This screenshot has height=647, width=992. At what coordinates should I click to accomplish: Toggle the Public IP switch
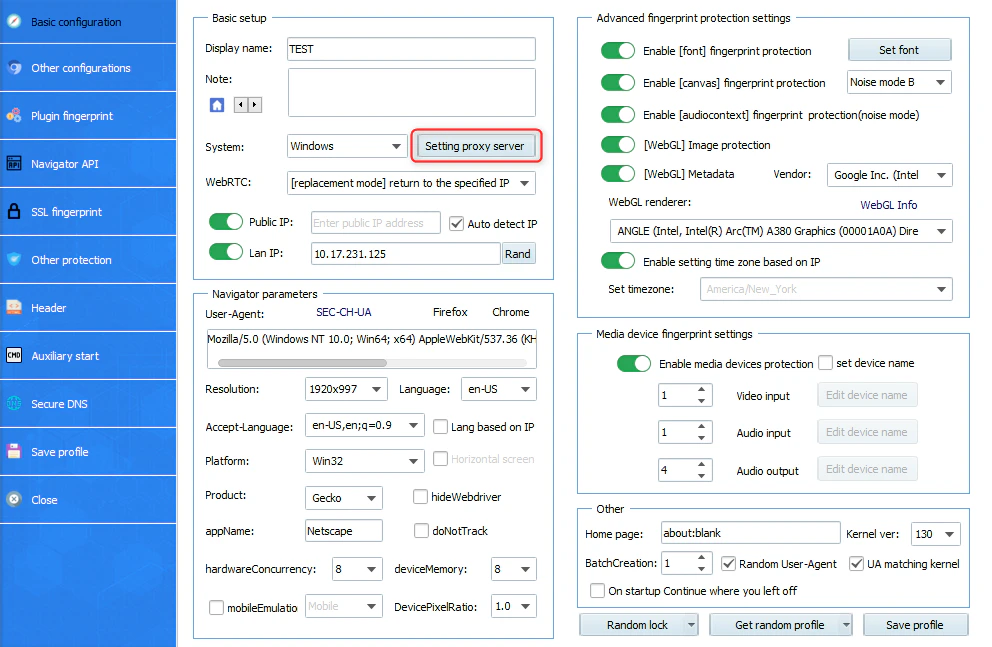click(x=226, y=222)
